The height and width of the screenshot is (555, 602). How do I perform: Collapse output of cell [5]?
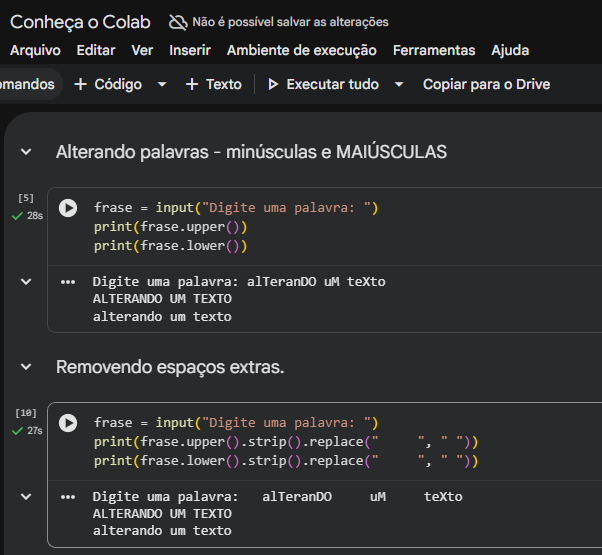(x=26, y=282)
